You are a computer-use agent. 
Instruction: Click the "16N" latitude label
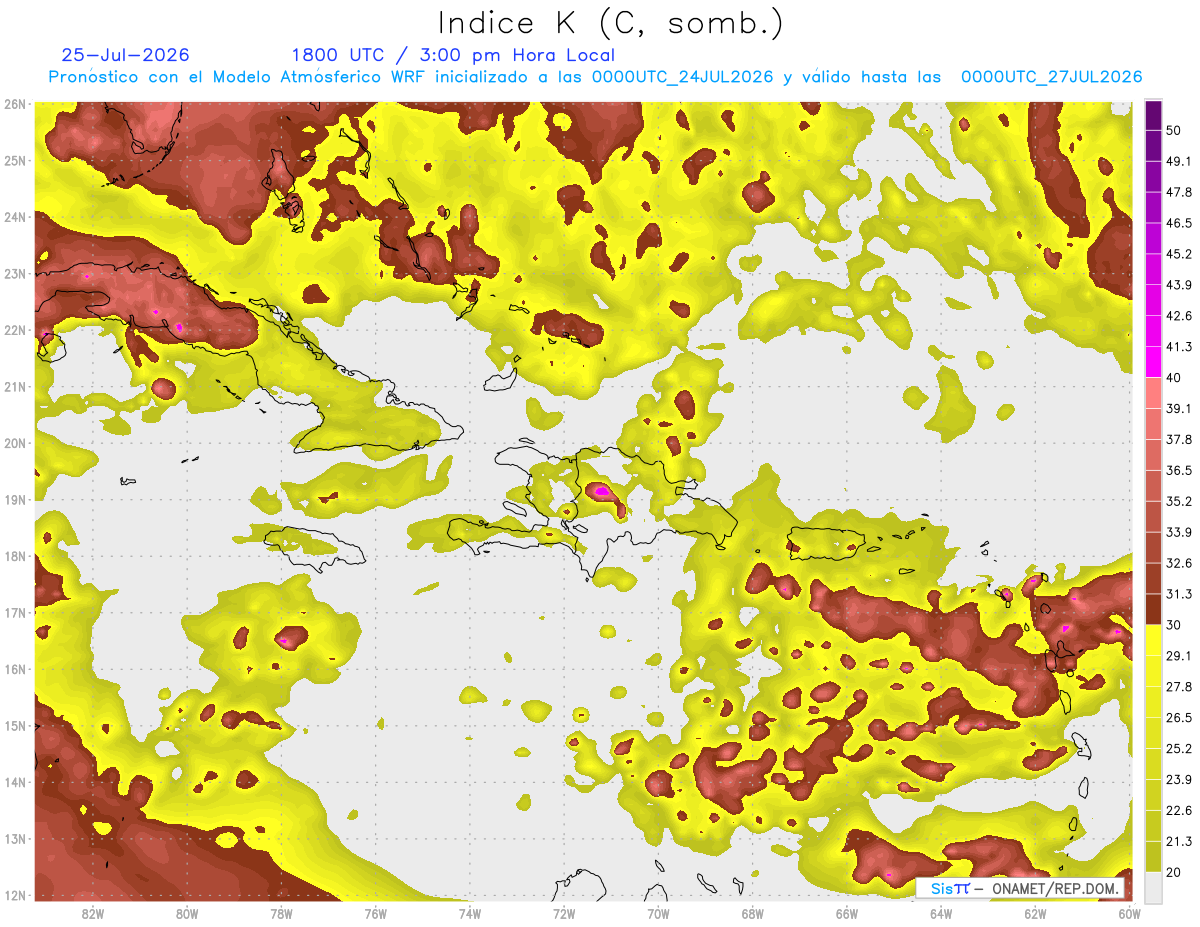click(x=16, y=669)
